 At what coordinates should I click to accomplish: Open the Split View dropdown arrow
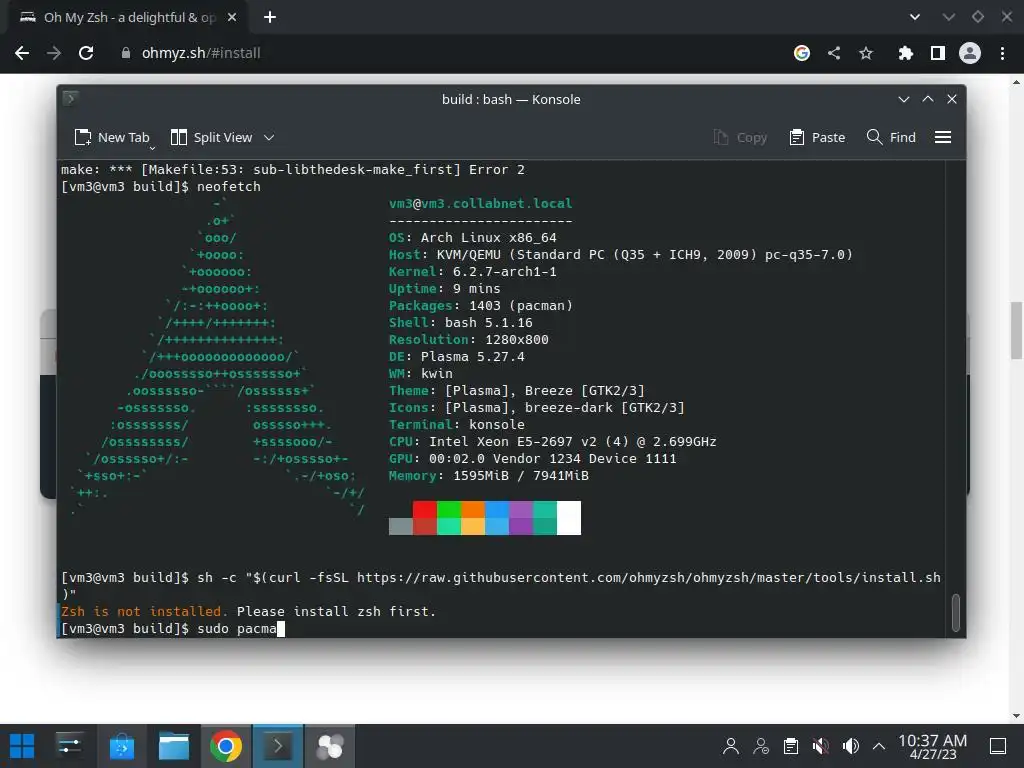tap(269, 137)
